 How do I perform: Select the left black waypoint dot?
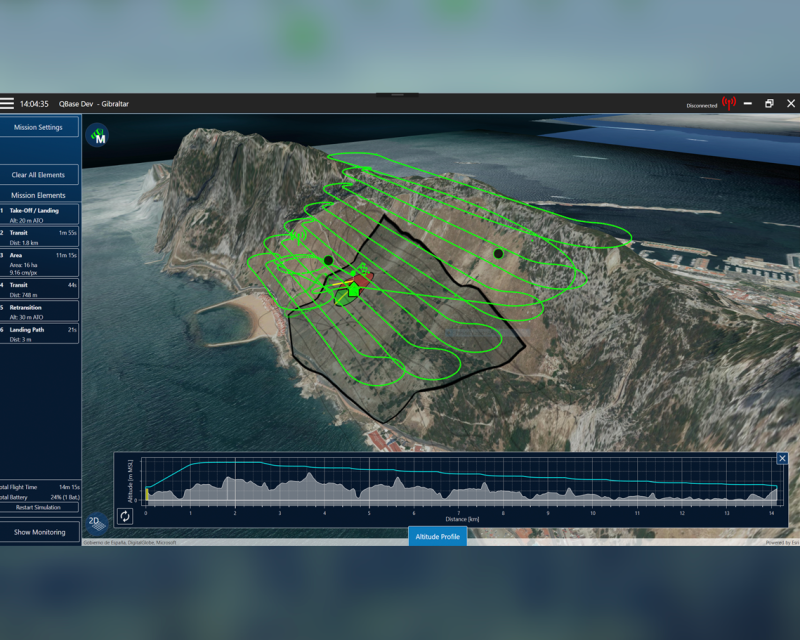(328, 260)
